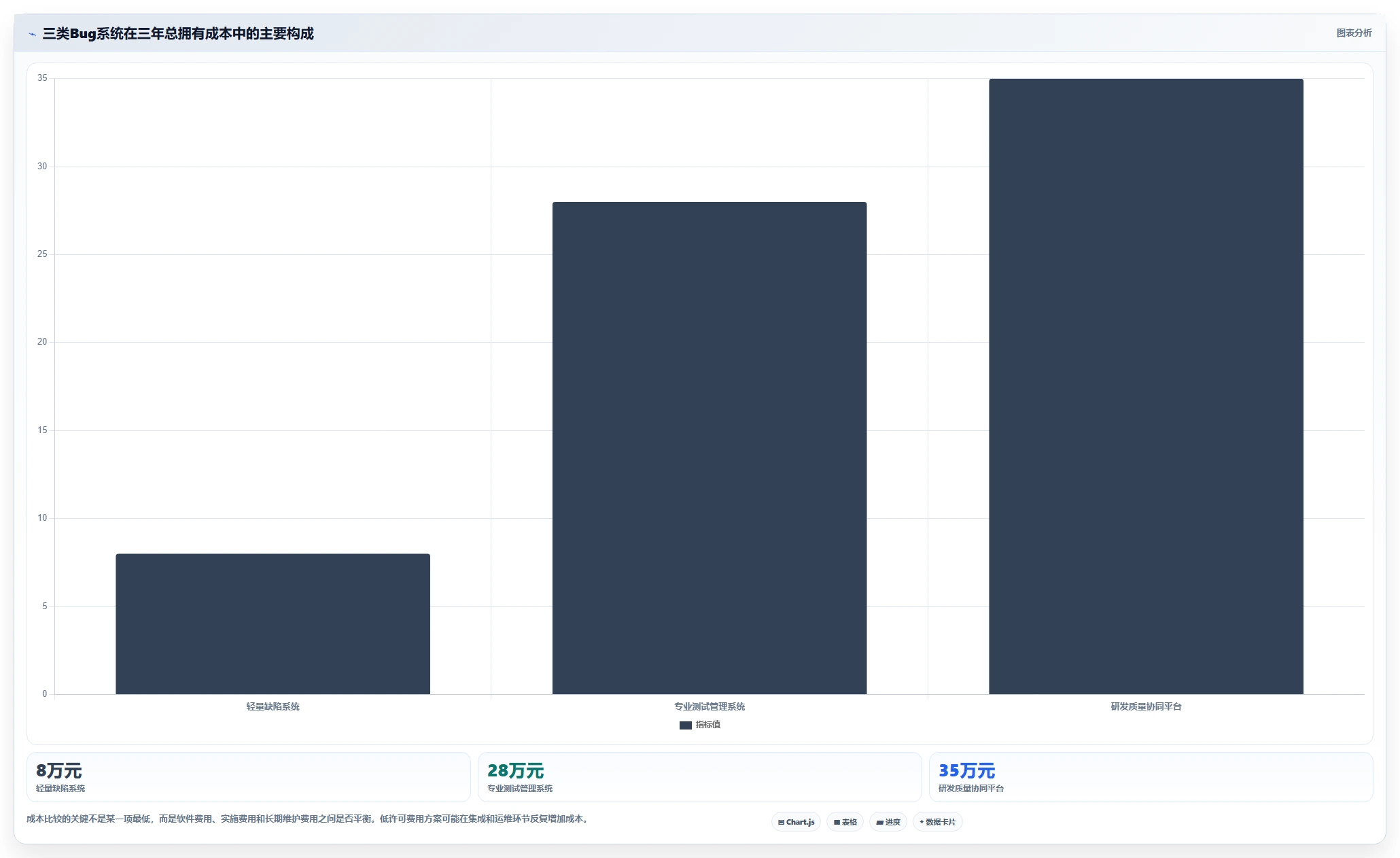Click the dark legend color box for 指标值
Screen dimensions: 1400x858
pos(685,725)
